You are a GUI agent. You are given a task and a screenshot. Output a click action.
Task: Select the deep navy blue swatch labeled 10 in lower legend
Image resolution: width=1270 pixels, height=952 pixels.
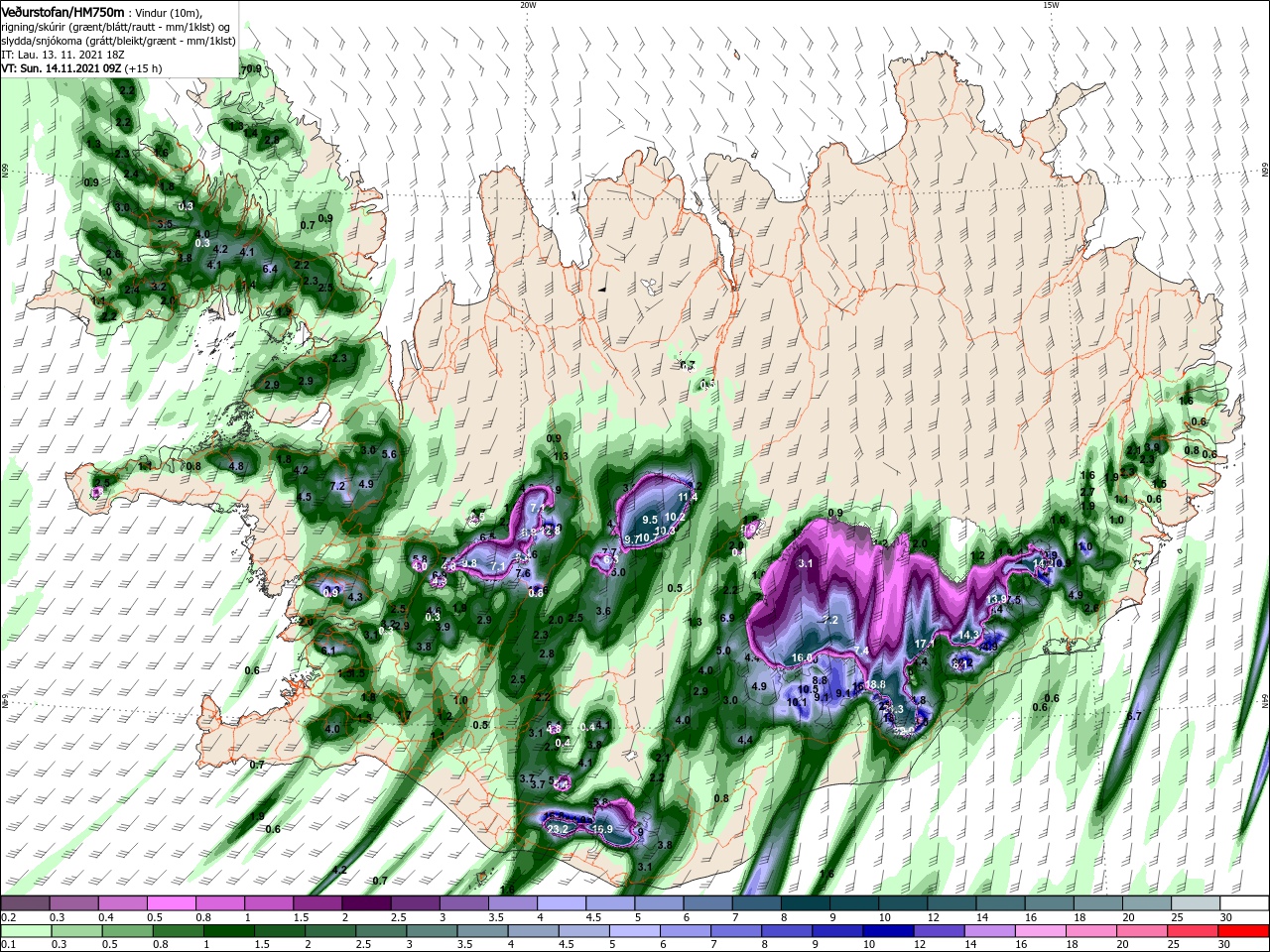point(889,931)
